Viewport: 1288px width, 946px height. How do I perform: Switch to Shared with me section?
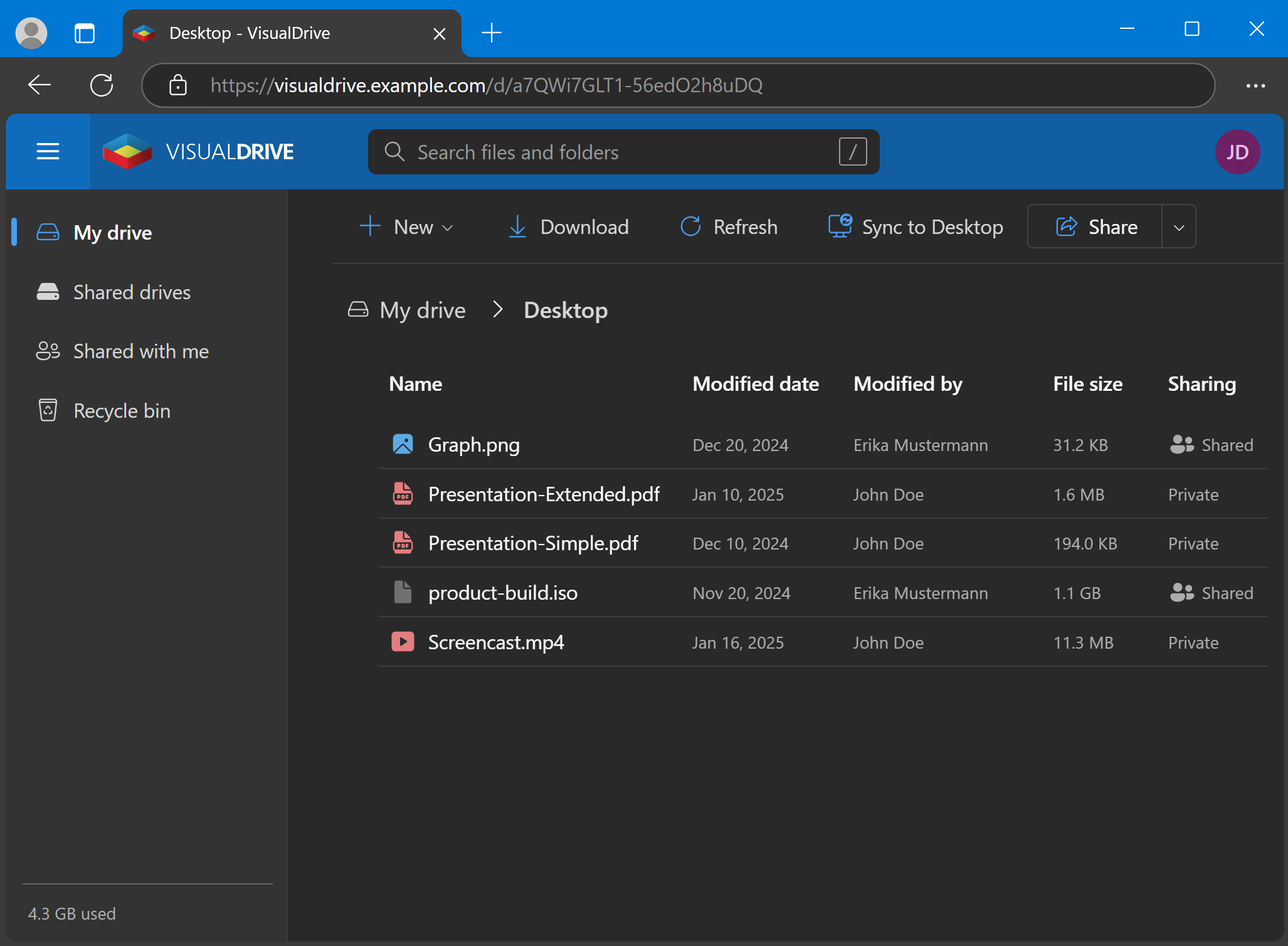[140, 351]
